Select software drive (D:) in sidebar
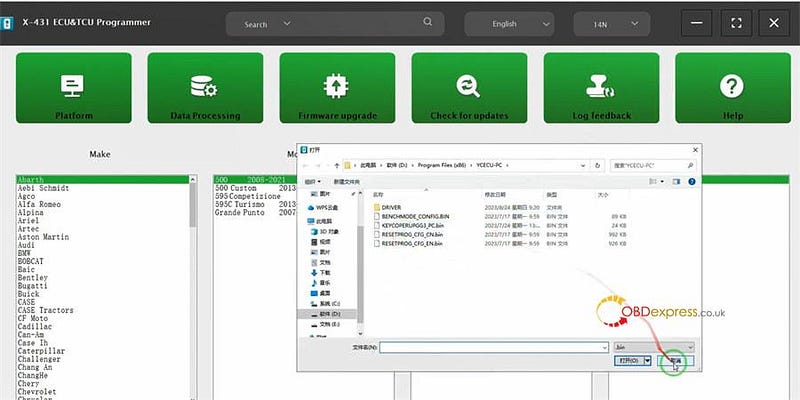 point(327,314)
